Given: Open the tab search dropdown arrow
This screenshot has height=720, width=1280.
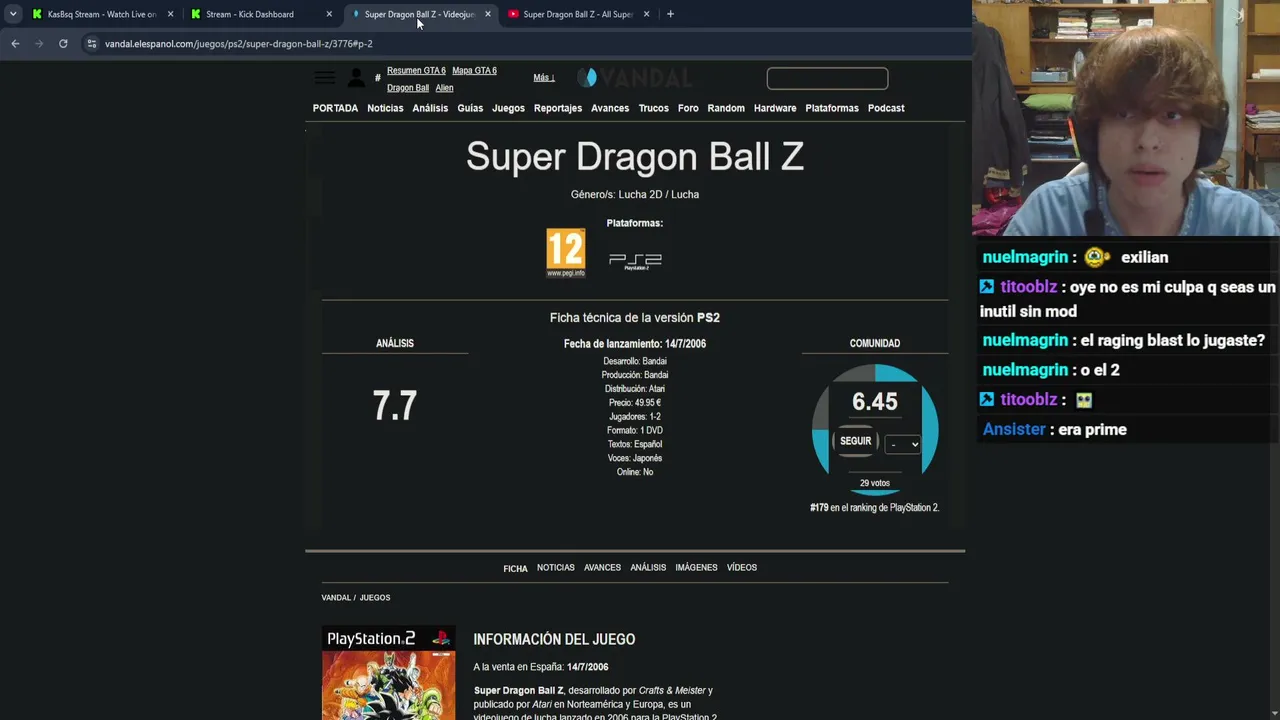Looking at the screenshot, I should (12, 14).
